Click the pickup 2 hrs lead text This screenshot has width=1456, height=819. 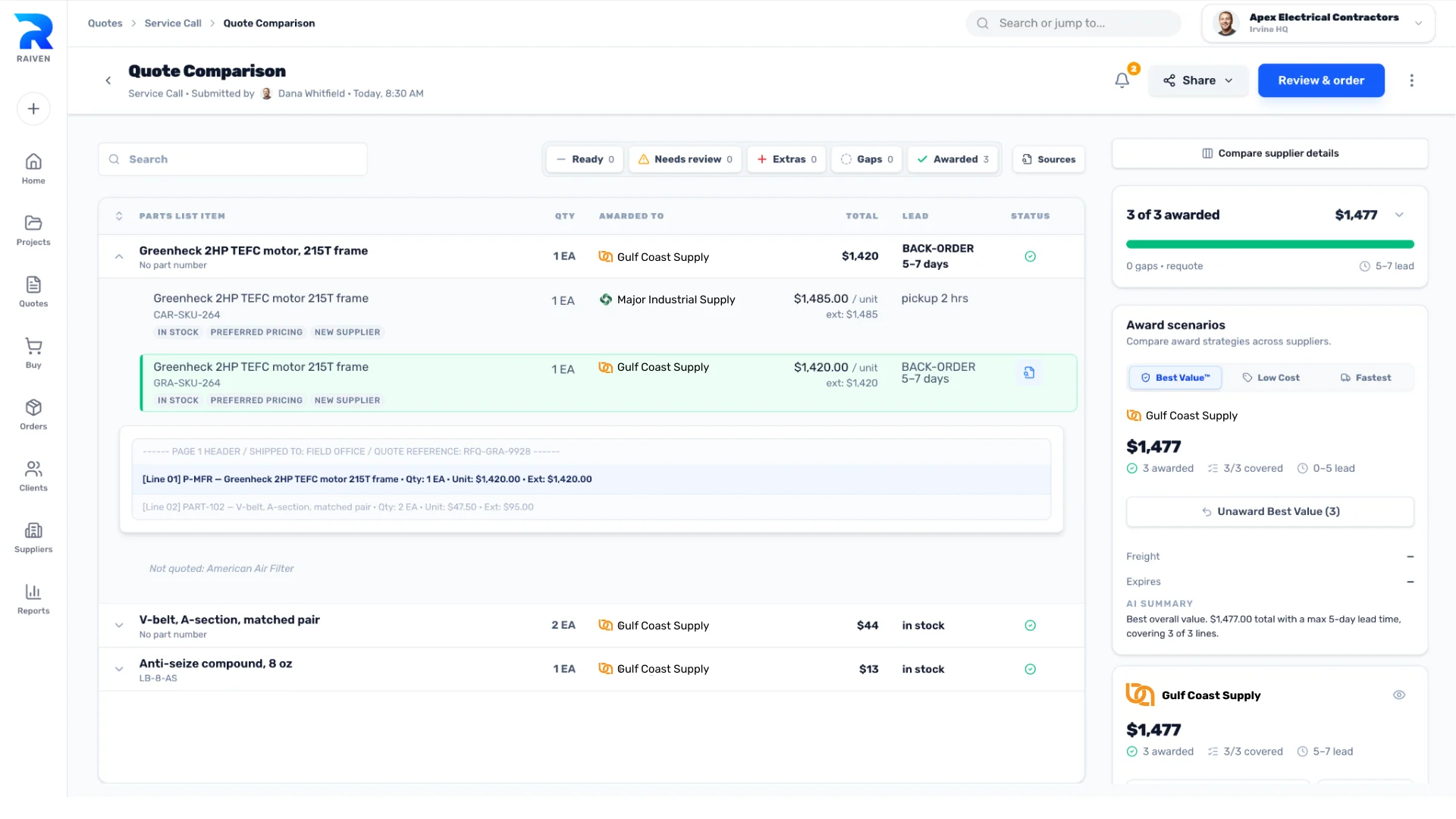tap(934, 299)
